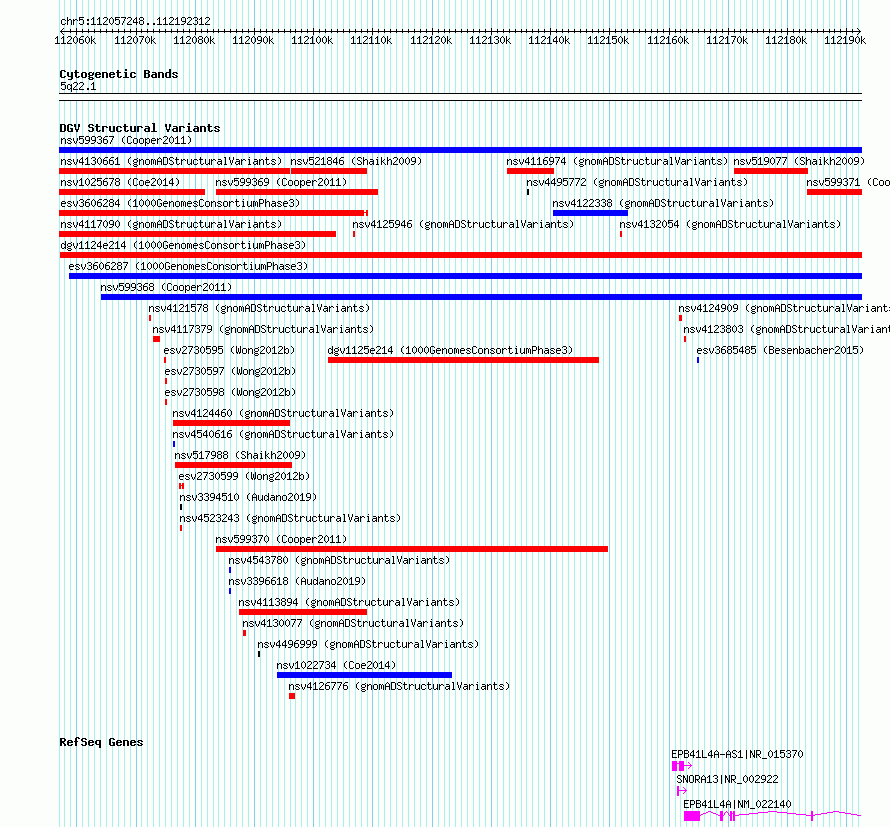
Task: Click the RefSeq Genes track title
Action: point(101,742)
